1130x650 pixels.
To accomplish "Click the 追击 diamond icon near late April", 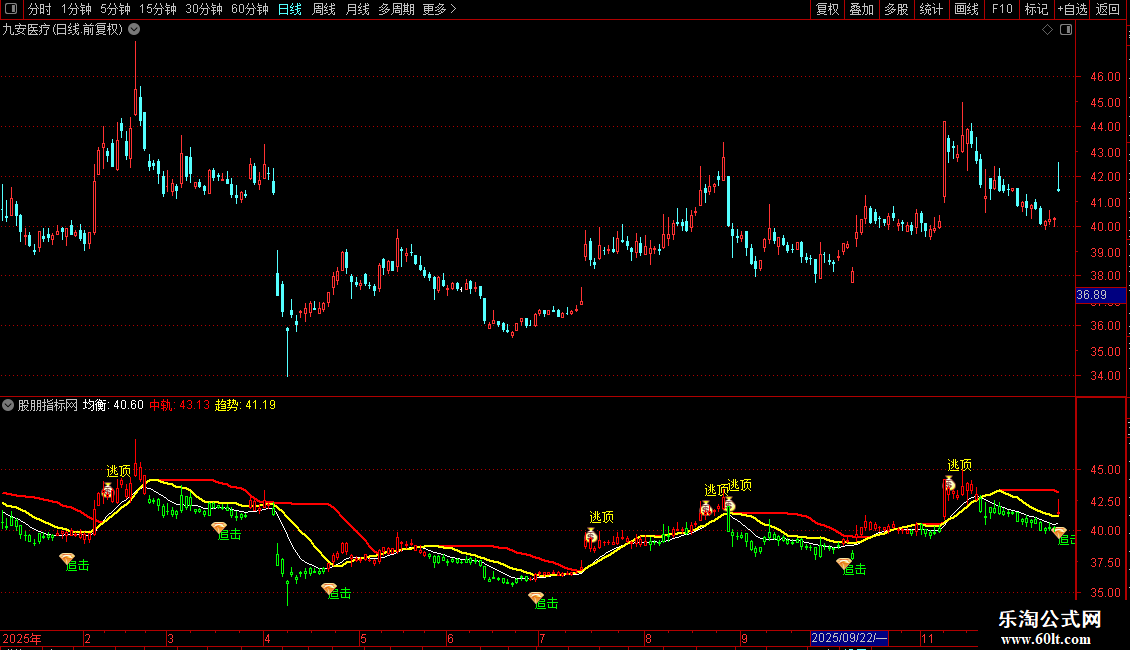I will click(x=329, y=588).
